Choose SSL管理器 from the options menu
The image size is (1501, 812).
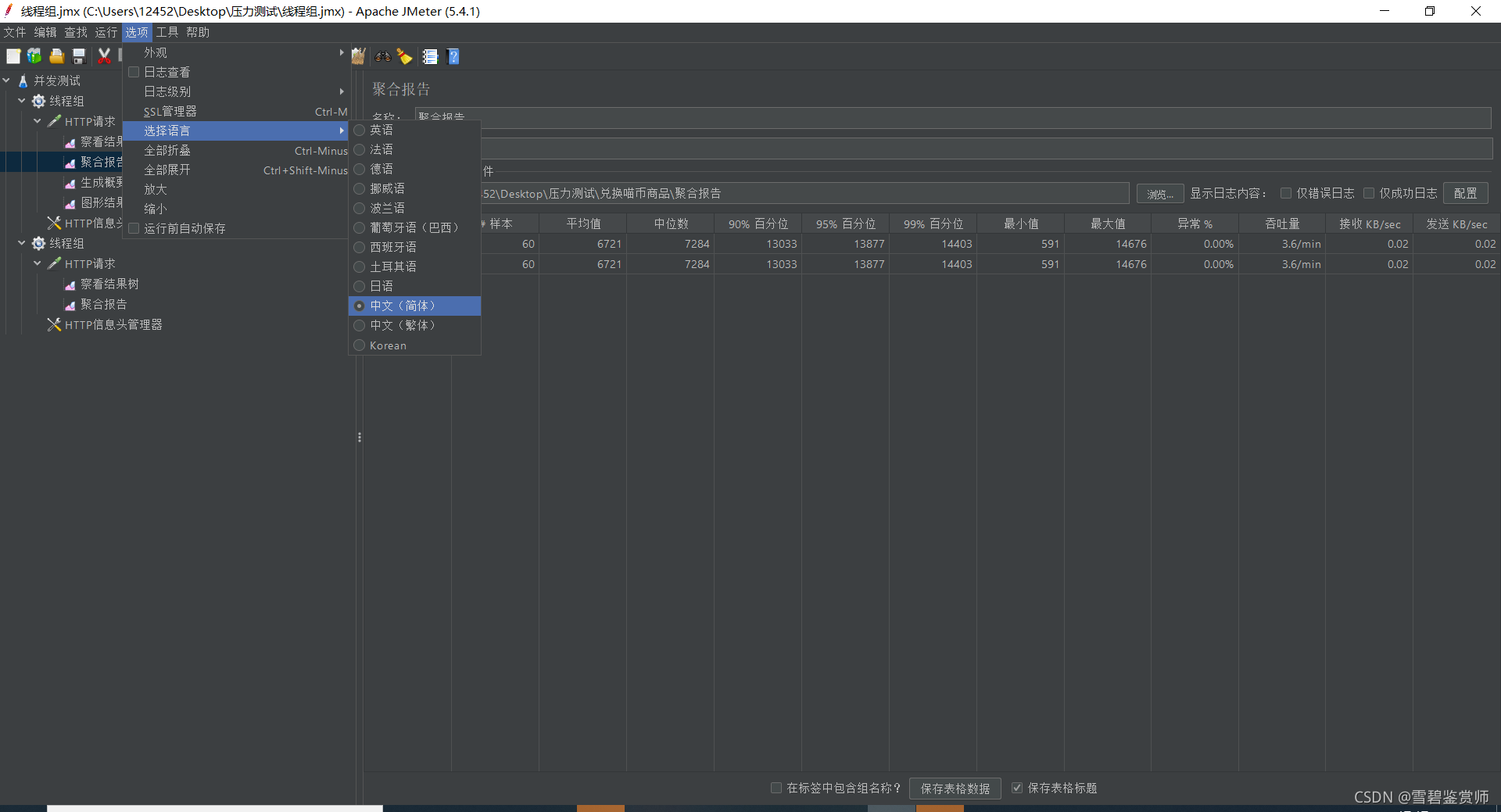coord(235,111)
